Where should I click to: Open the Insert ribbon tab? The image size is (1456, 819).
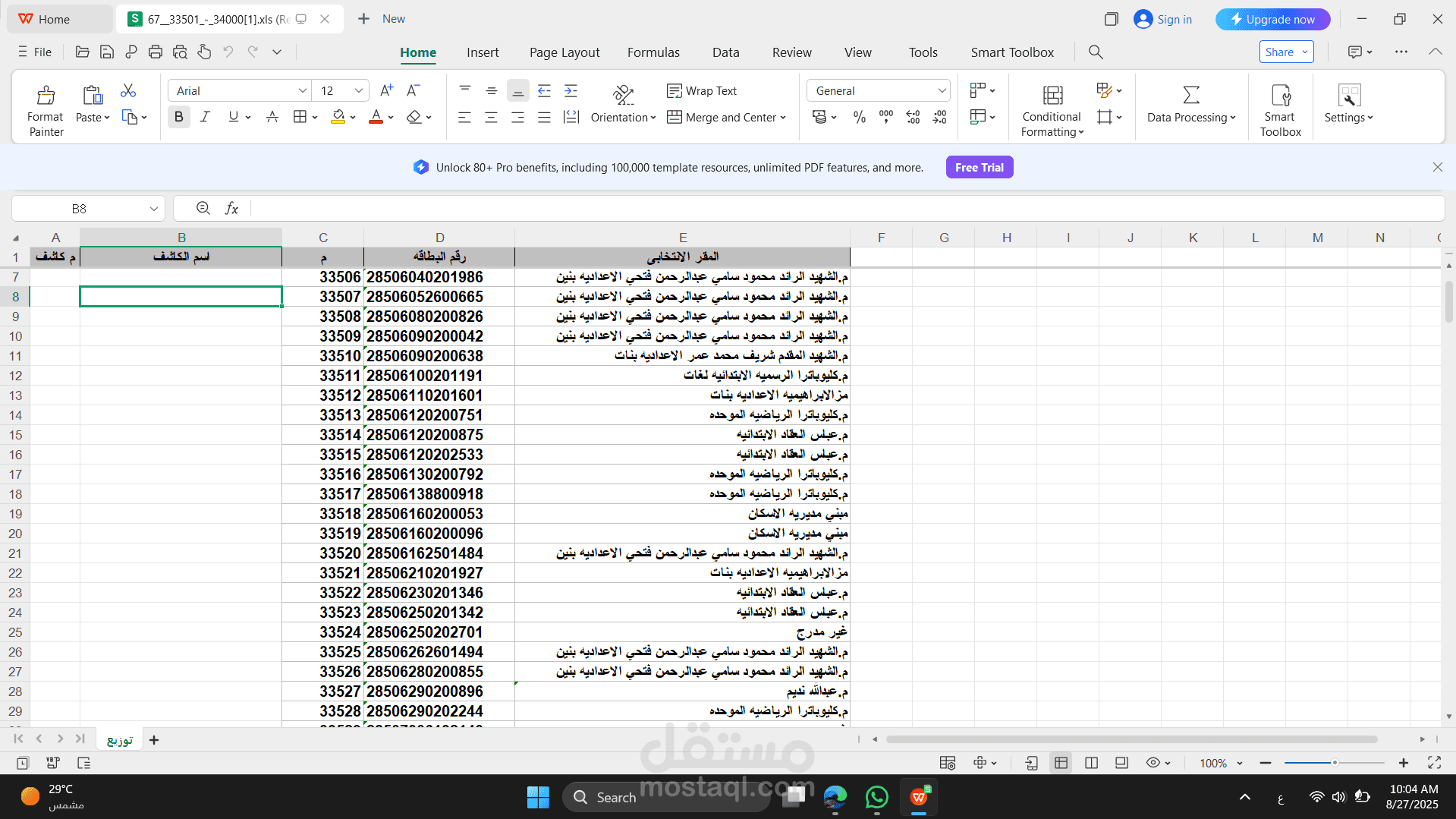483,52
